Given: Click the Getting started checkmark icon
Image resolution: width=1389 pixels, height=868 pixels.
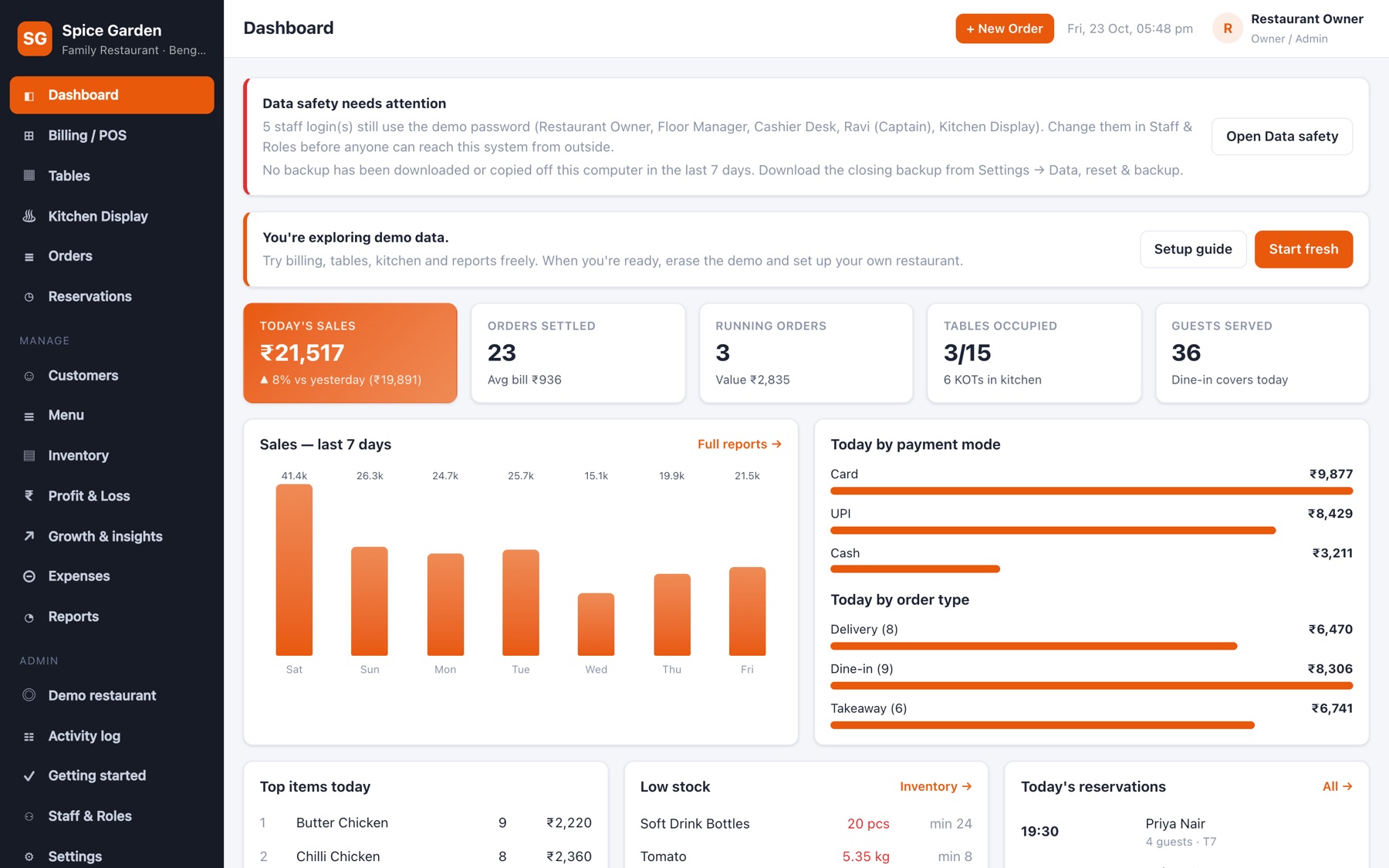Looking at the screenshot, I should pos(29,776).
